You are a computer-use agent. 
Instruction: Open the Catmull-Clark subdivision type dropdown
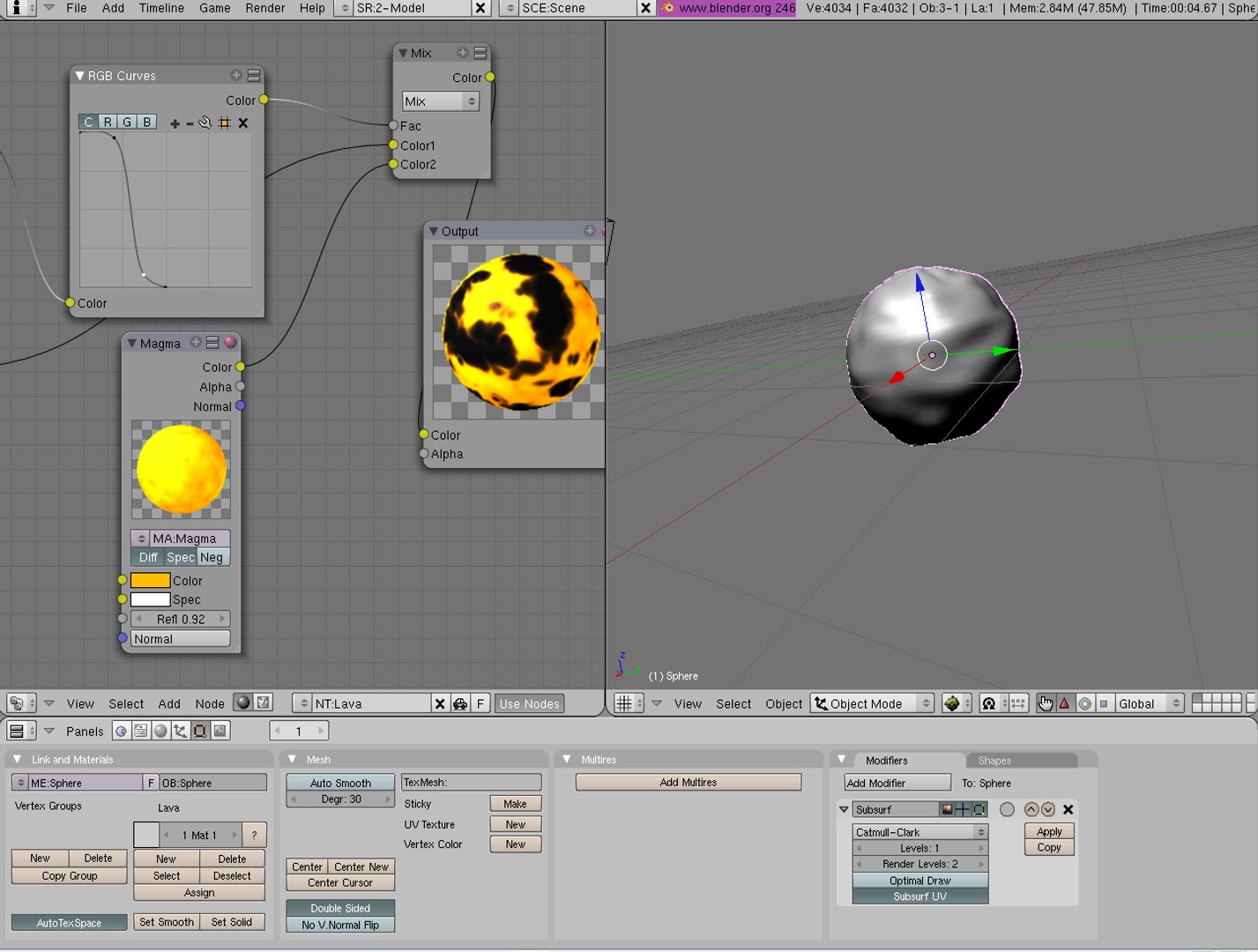click(x=920, y=832)
